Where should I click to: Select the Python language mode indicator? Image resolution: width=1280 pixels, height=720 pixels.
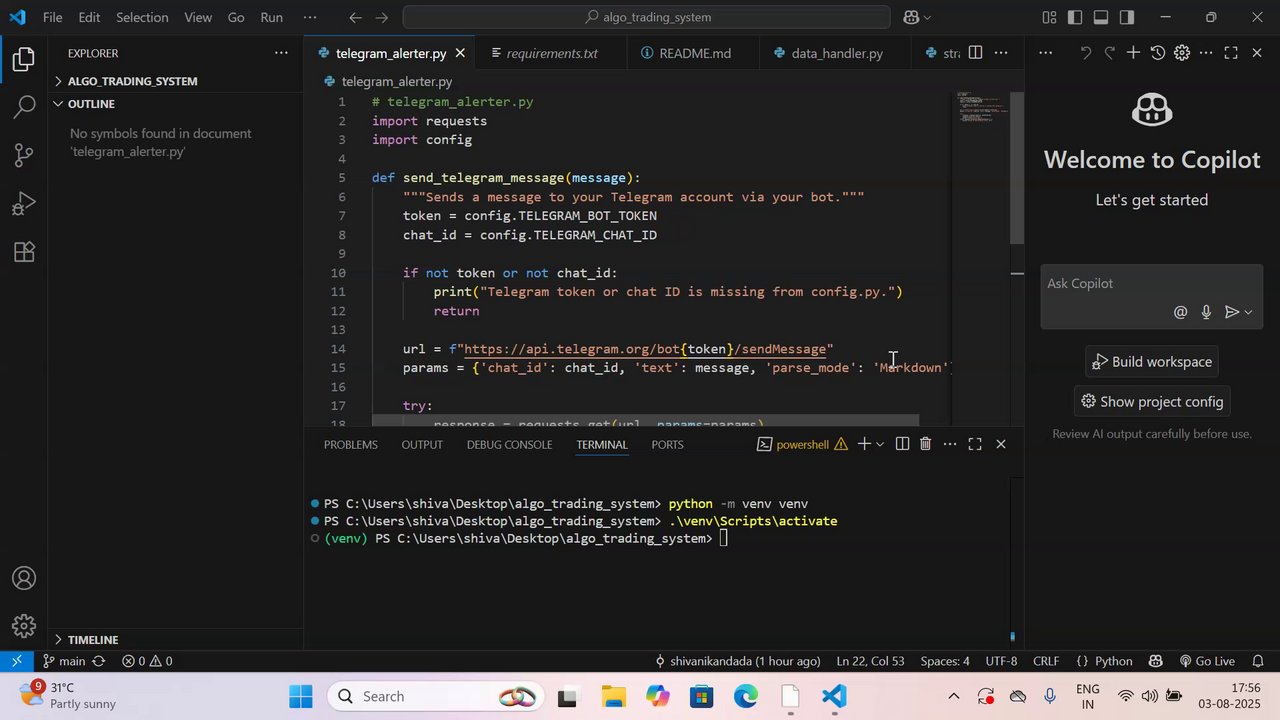point(1113,661)
